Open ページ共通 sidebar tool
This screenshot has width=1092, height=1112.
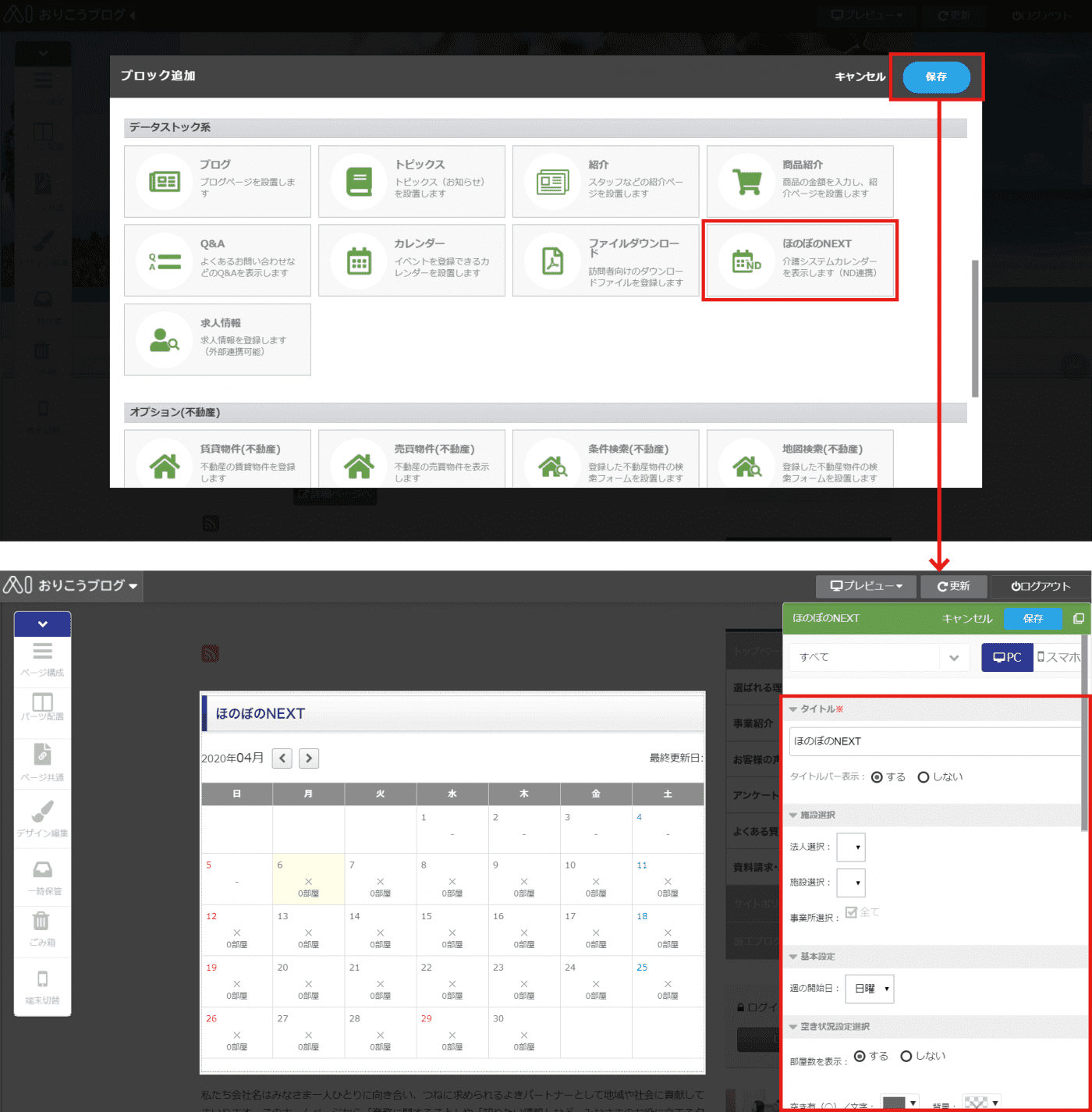(42, 762)
